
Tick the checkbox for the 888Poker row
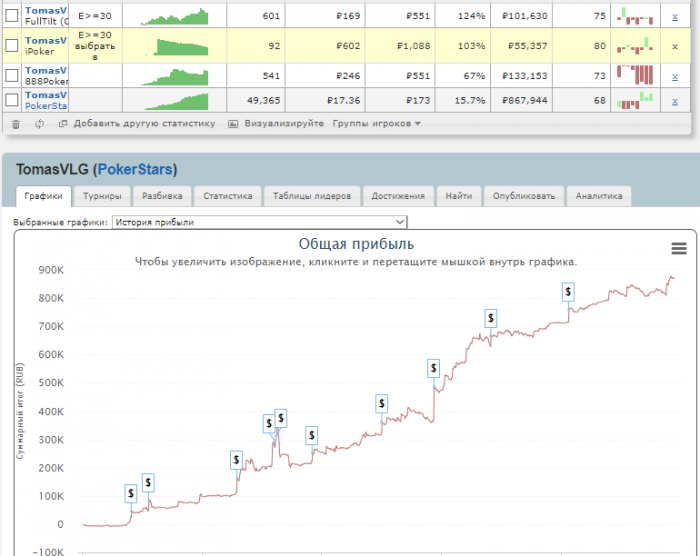pyautogui.click(x=12, y=75)
